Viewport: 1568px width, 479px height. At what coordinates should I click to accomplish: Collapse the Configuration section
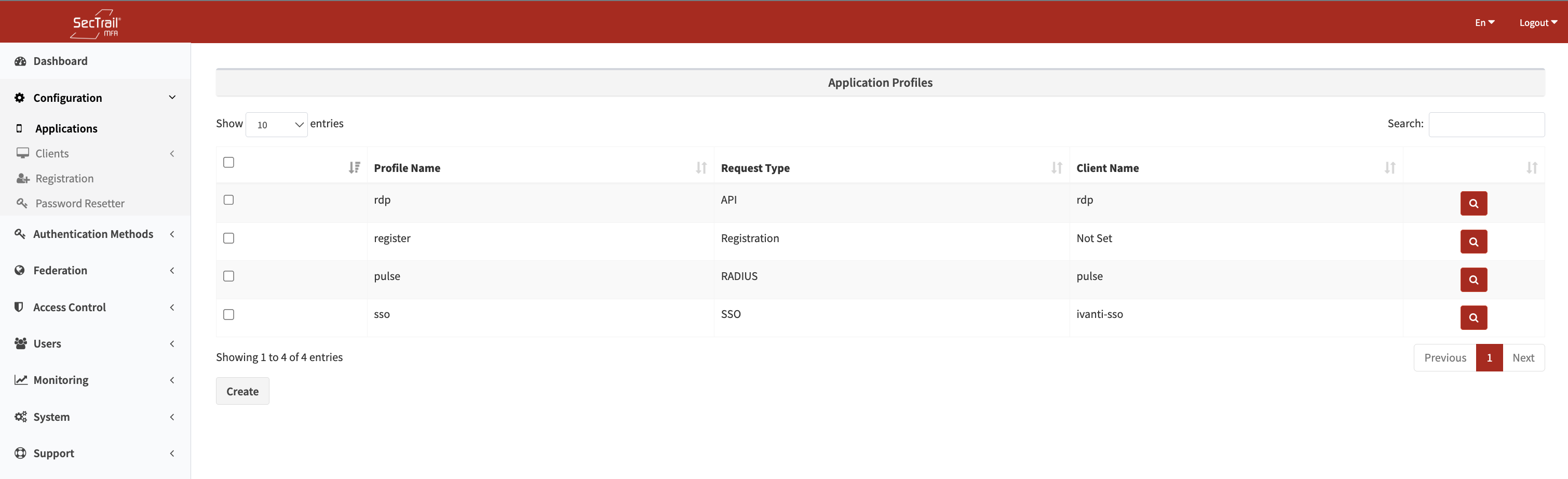point(67,98)
